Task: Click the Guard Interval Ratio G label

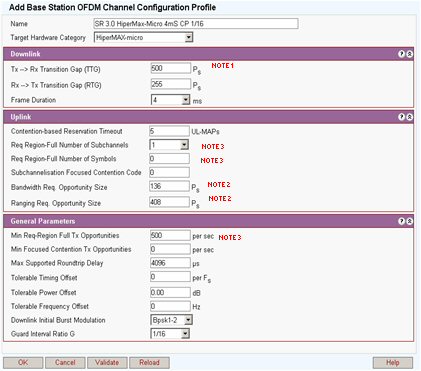Action: coord(43,334)
